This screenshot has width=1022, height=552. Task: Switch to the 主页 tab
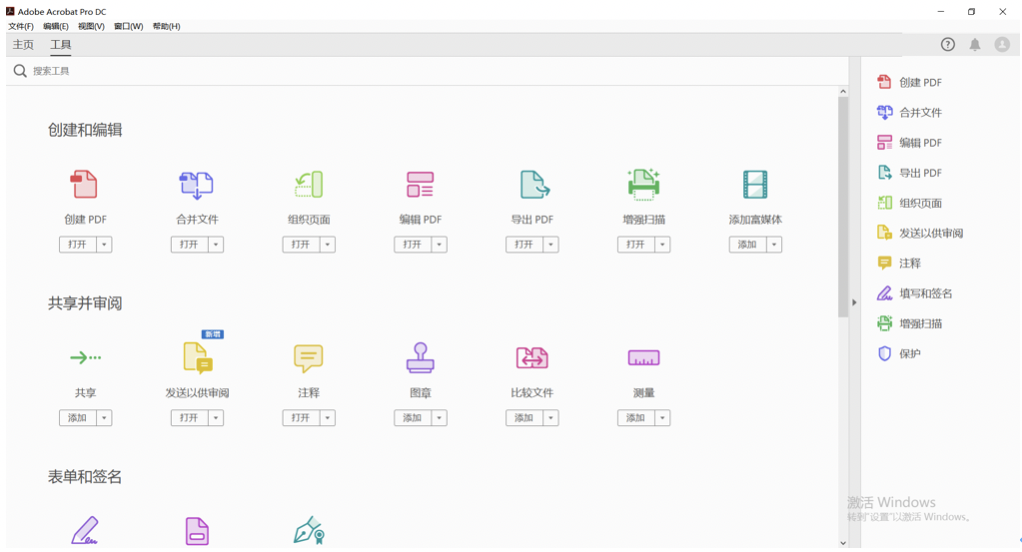click(x=23, y=44)
